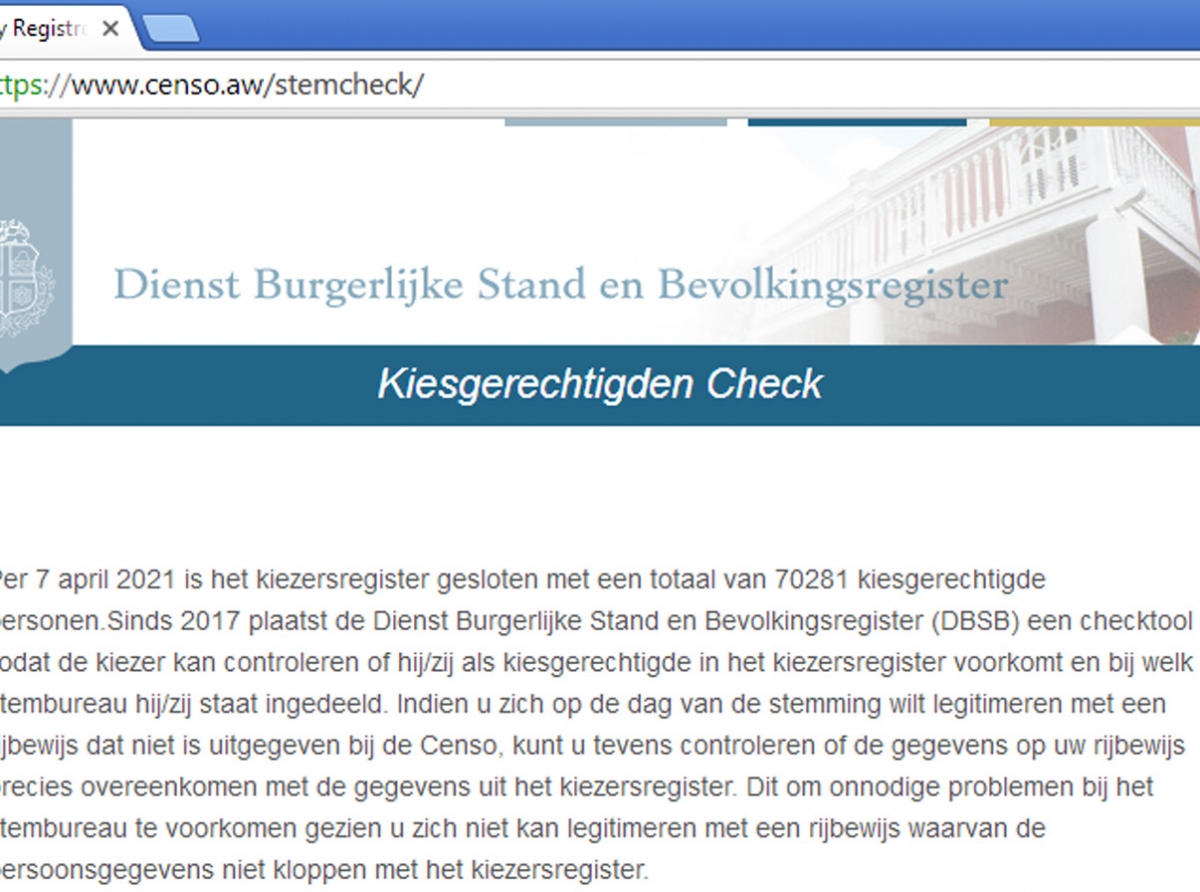Select the light grey-blue header bar

615,122
